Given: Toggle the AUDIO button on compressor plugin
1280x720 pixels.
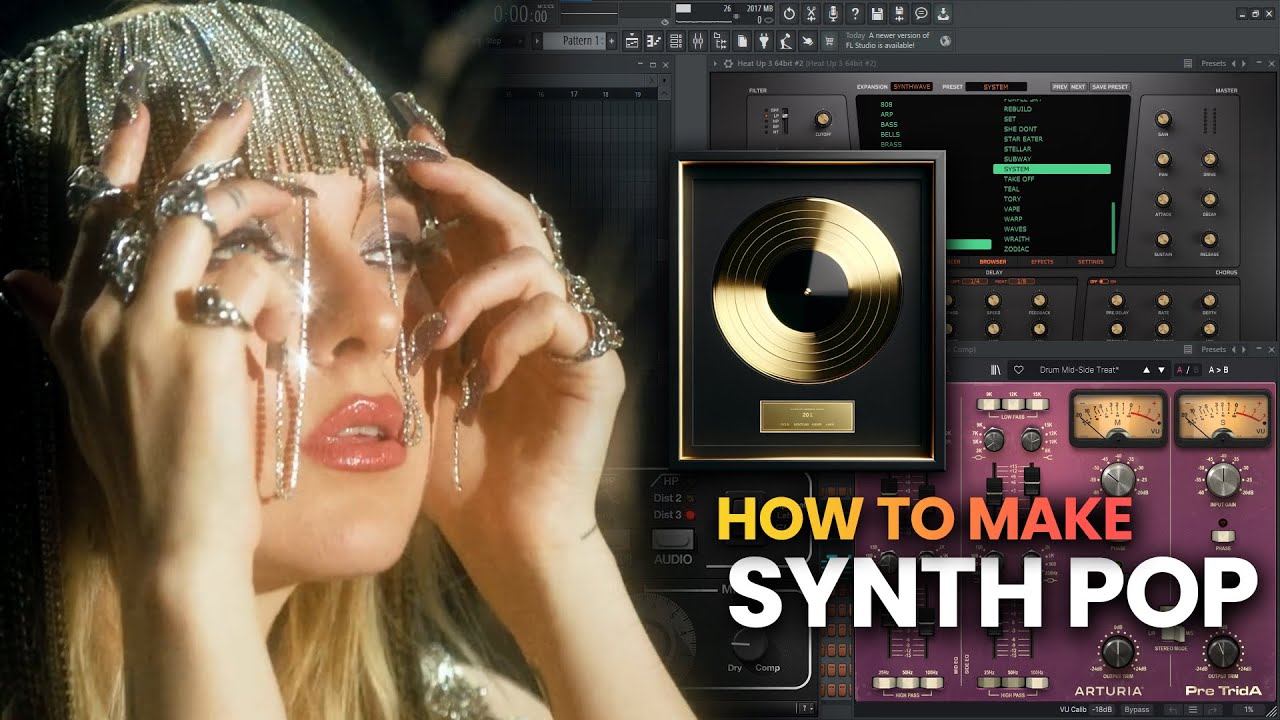Looking at the screenshot, I should click(x=673, y=539).
